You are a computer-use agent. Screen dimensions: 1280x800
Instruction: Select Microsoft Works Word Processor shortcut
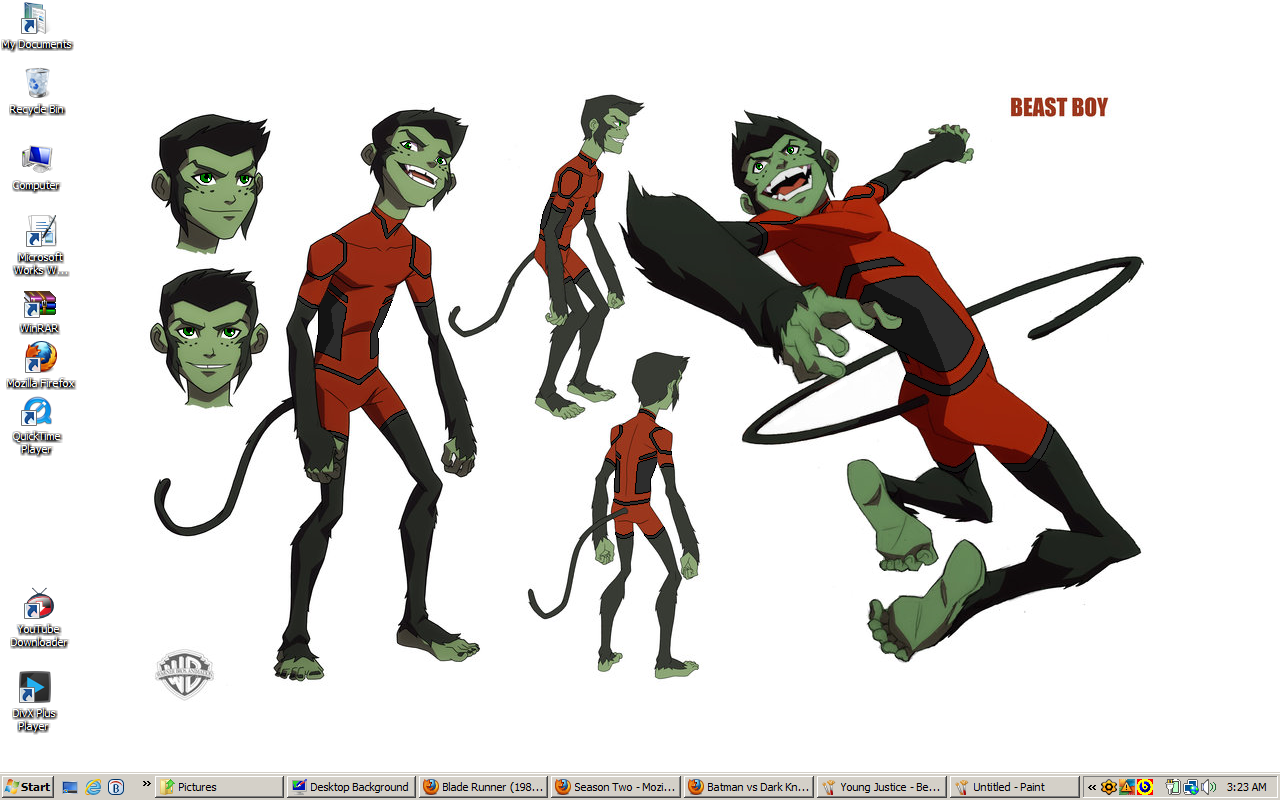click(40, 245)
